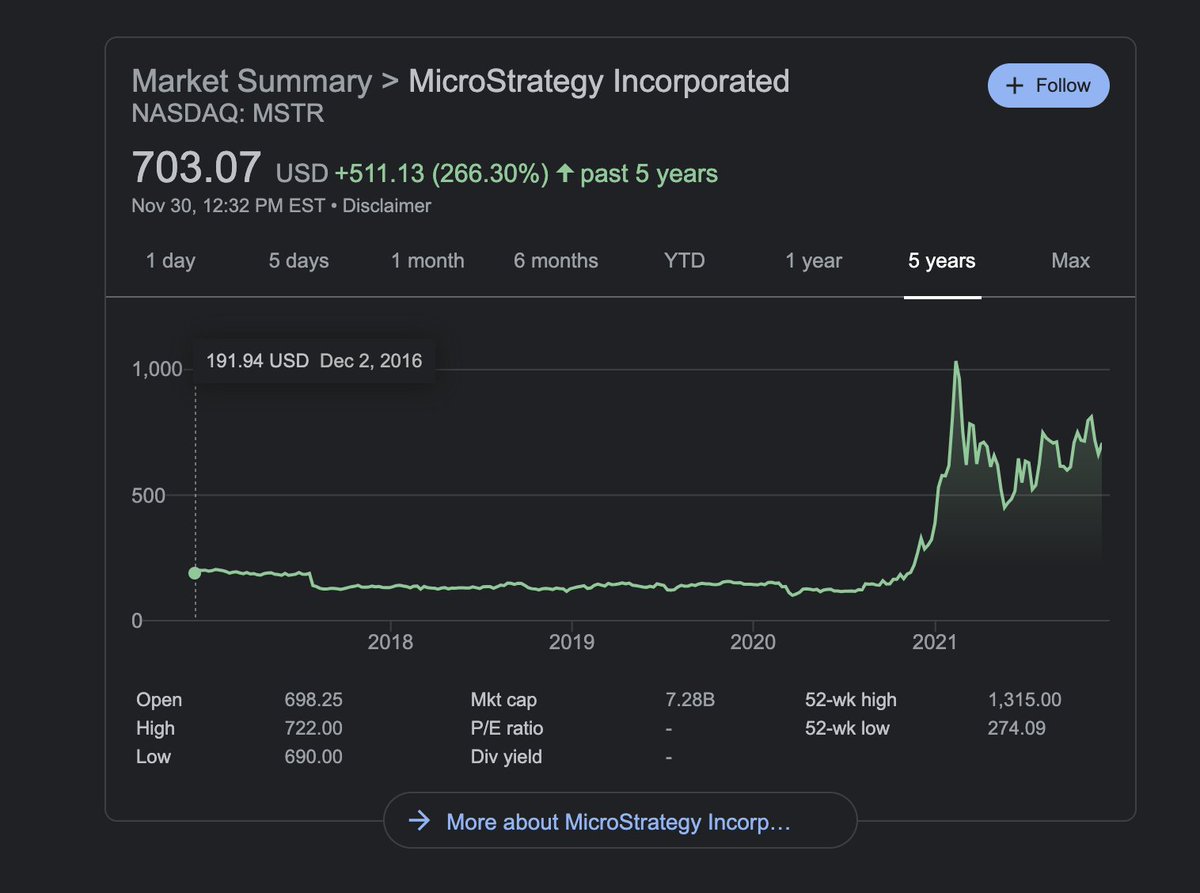Click the 703.07 current price

[197, 167]
